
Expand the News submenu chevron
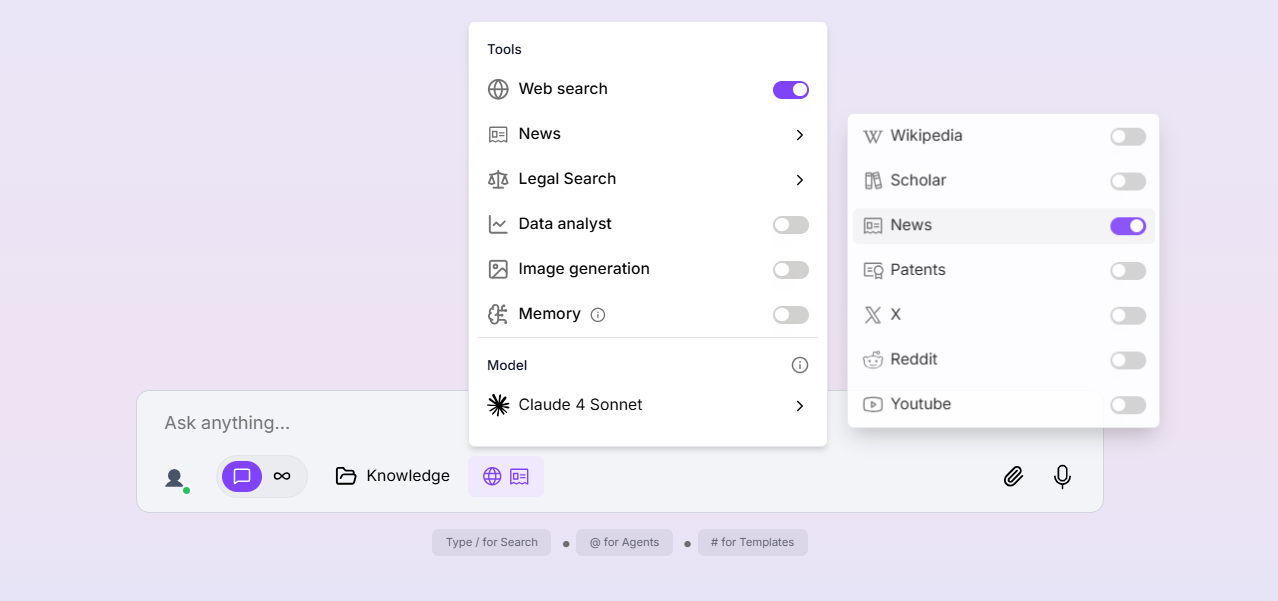click(x=799, y=135)
